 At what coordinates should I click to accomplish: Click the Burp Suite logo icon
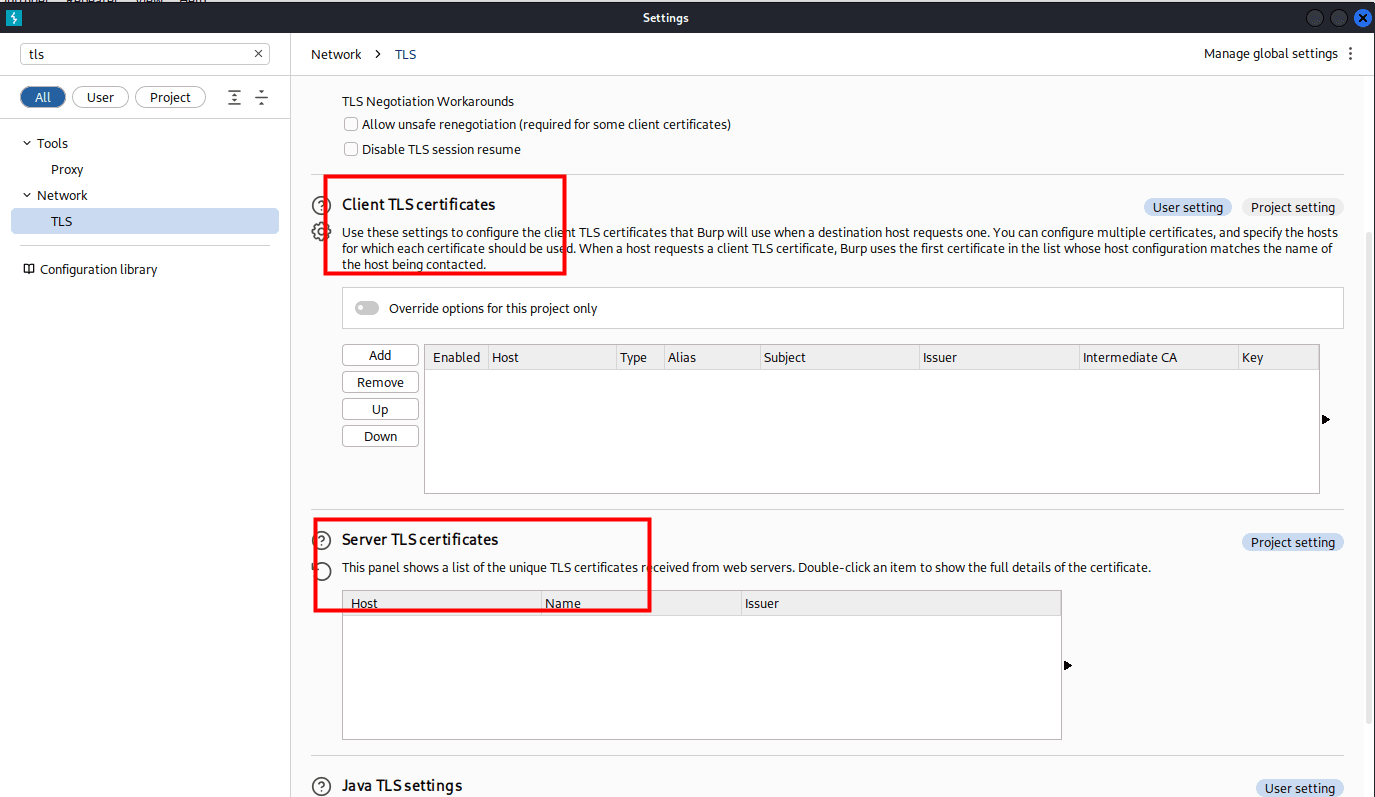point(14,18)
